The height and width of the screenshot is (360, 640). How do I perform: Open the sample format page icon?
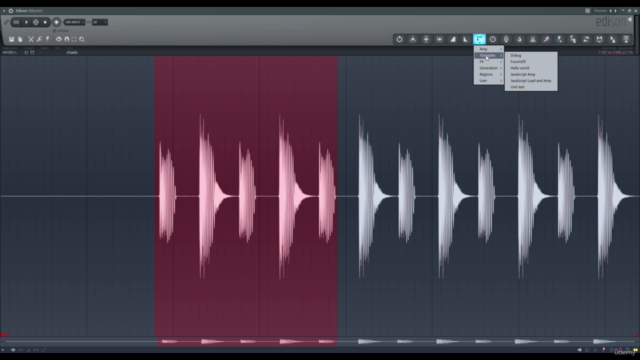click(x=20, y=39)
